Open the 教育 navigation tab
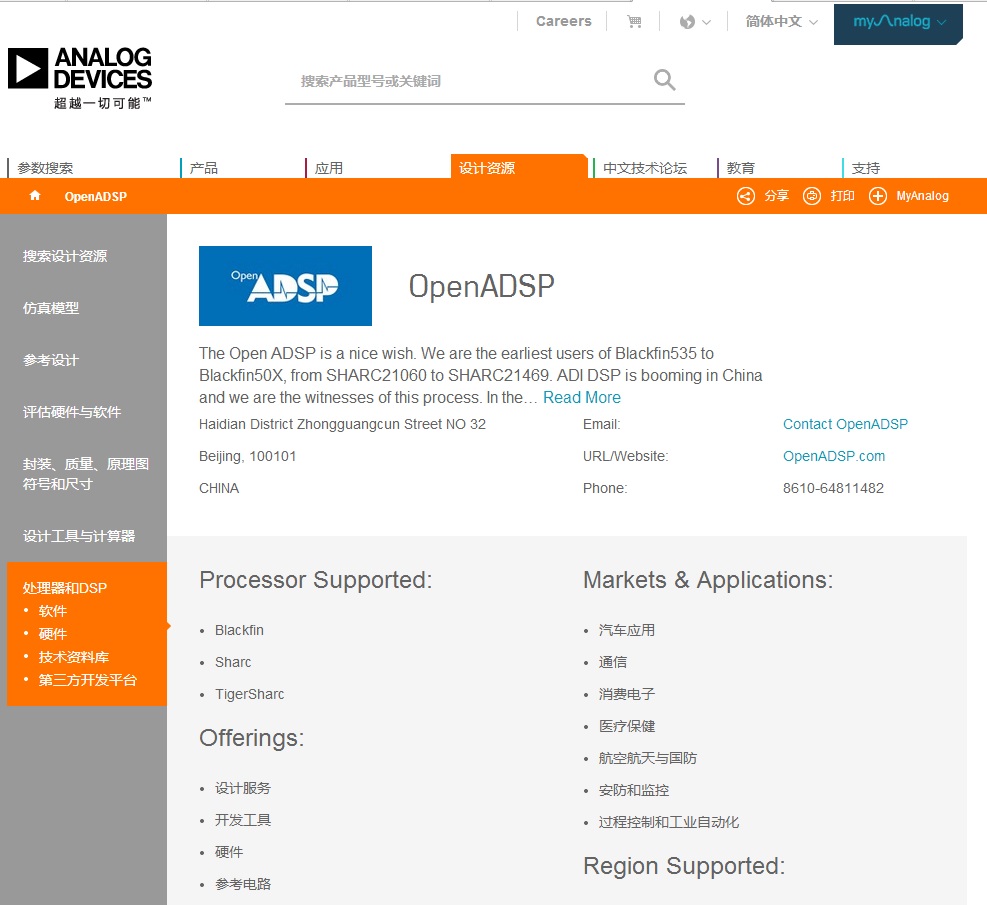Viewport: 987px width, 905px height. click(x=740, y=168)
